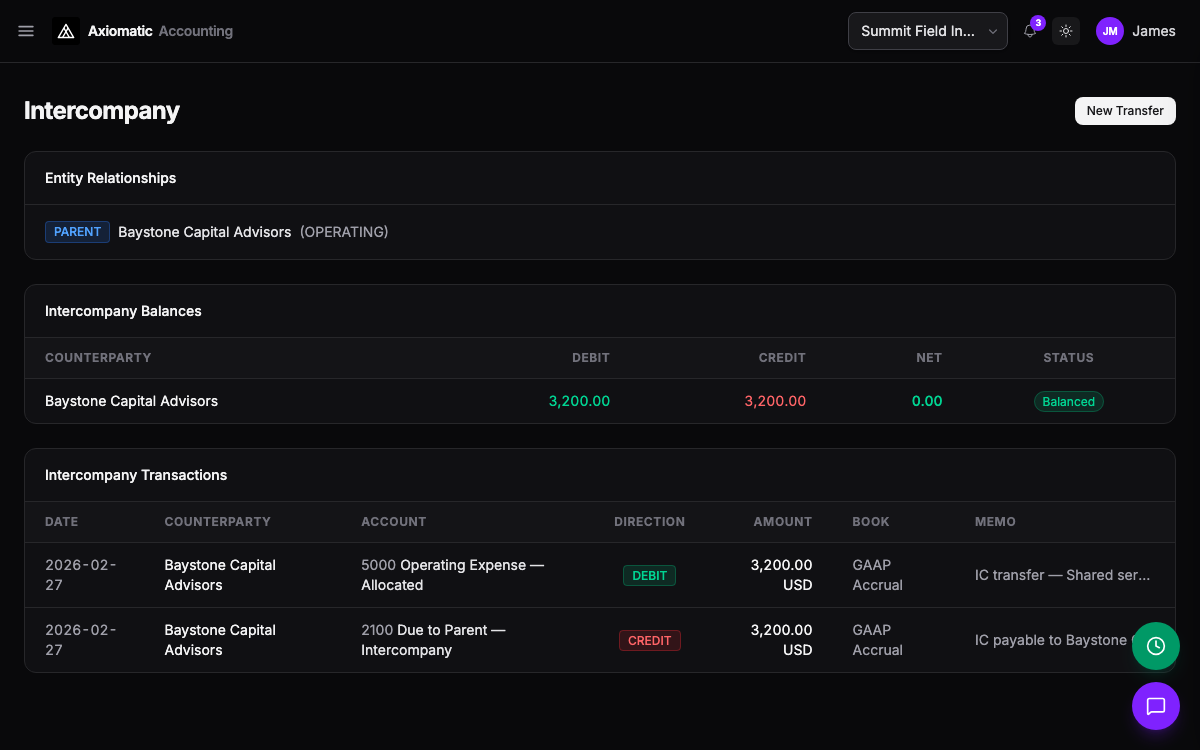
Task: Create a New Transfer
Action: point(1125,111)
